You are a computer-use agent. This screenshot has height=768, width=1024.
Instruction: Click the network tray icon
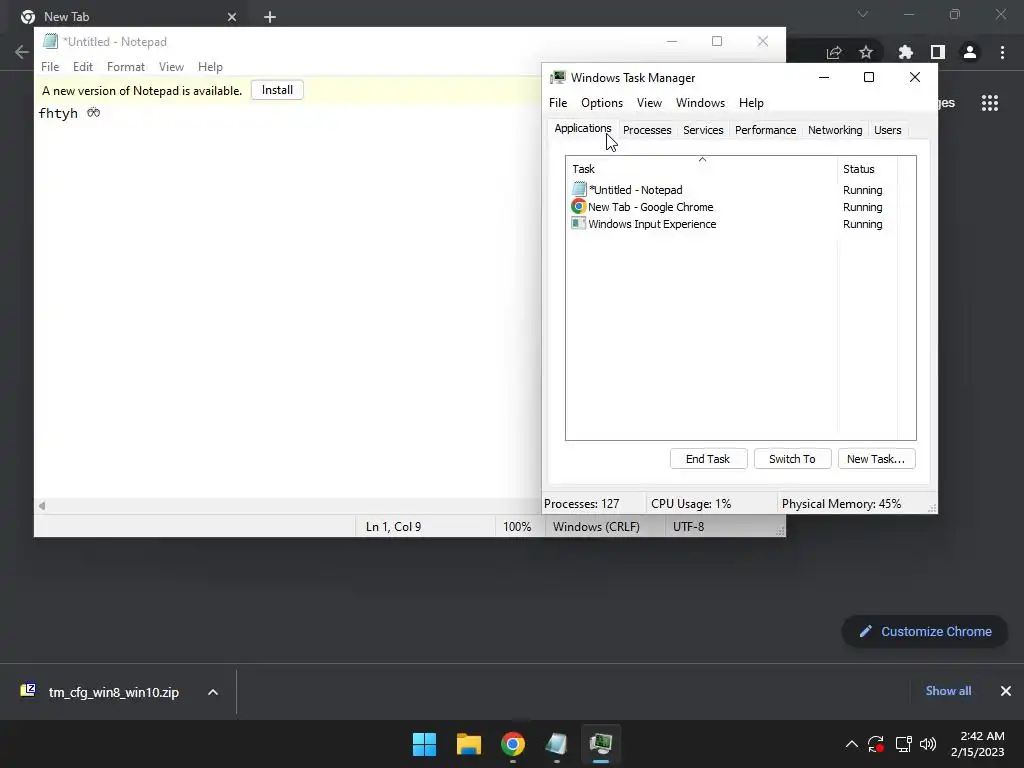tap(903, 744)
